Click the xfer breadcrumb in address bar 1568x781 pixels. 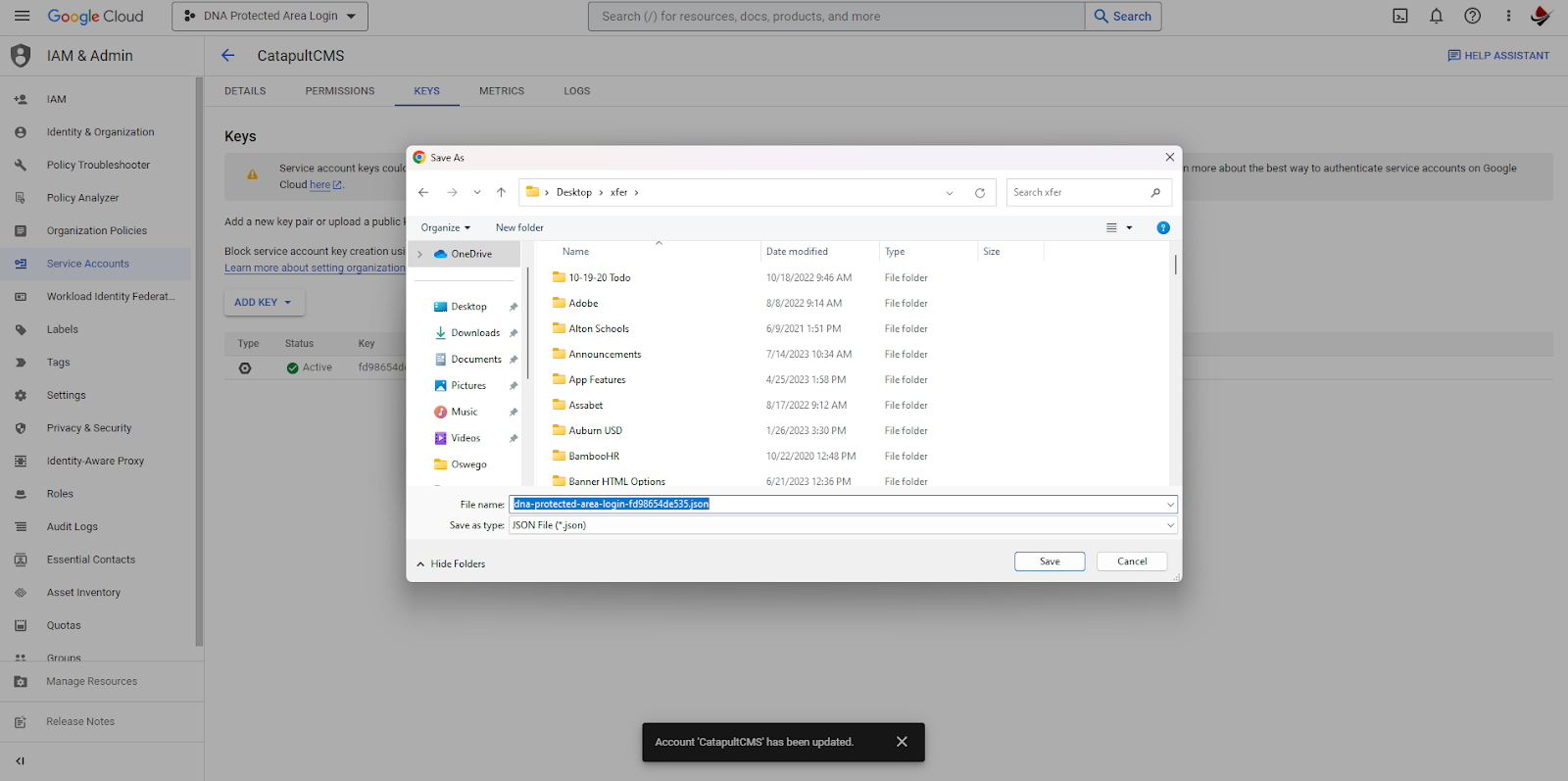[x=619, y=193]
